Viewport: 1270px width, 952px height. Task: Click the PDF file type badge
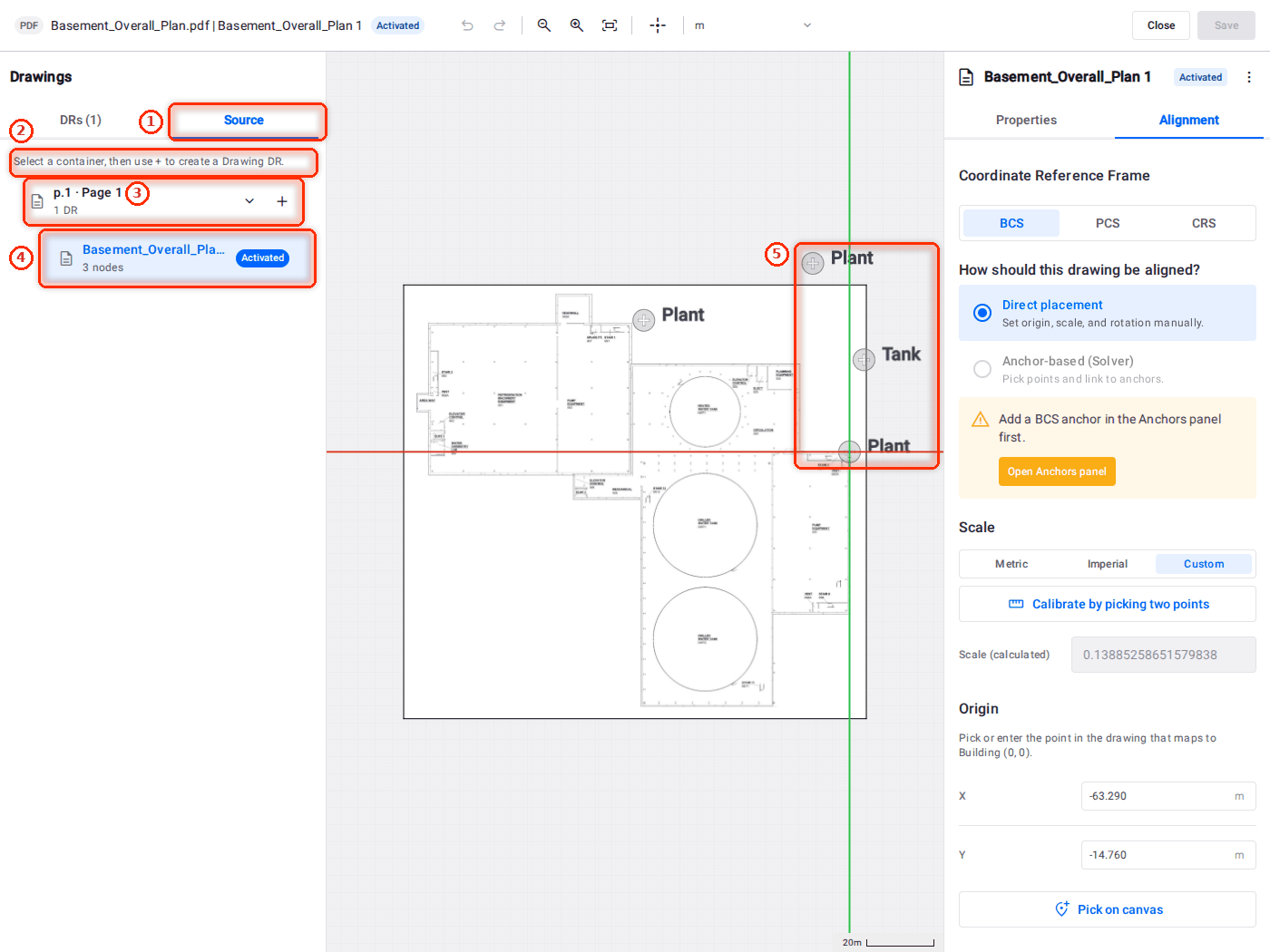pyautogui.click(x=29, y=25)
